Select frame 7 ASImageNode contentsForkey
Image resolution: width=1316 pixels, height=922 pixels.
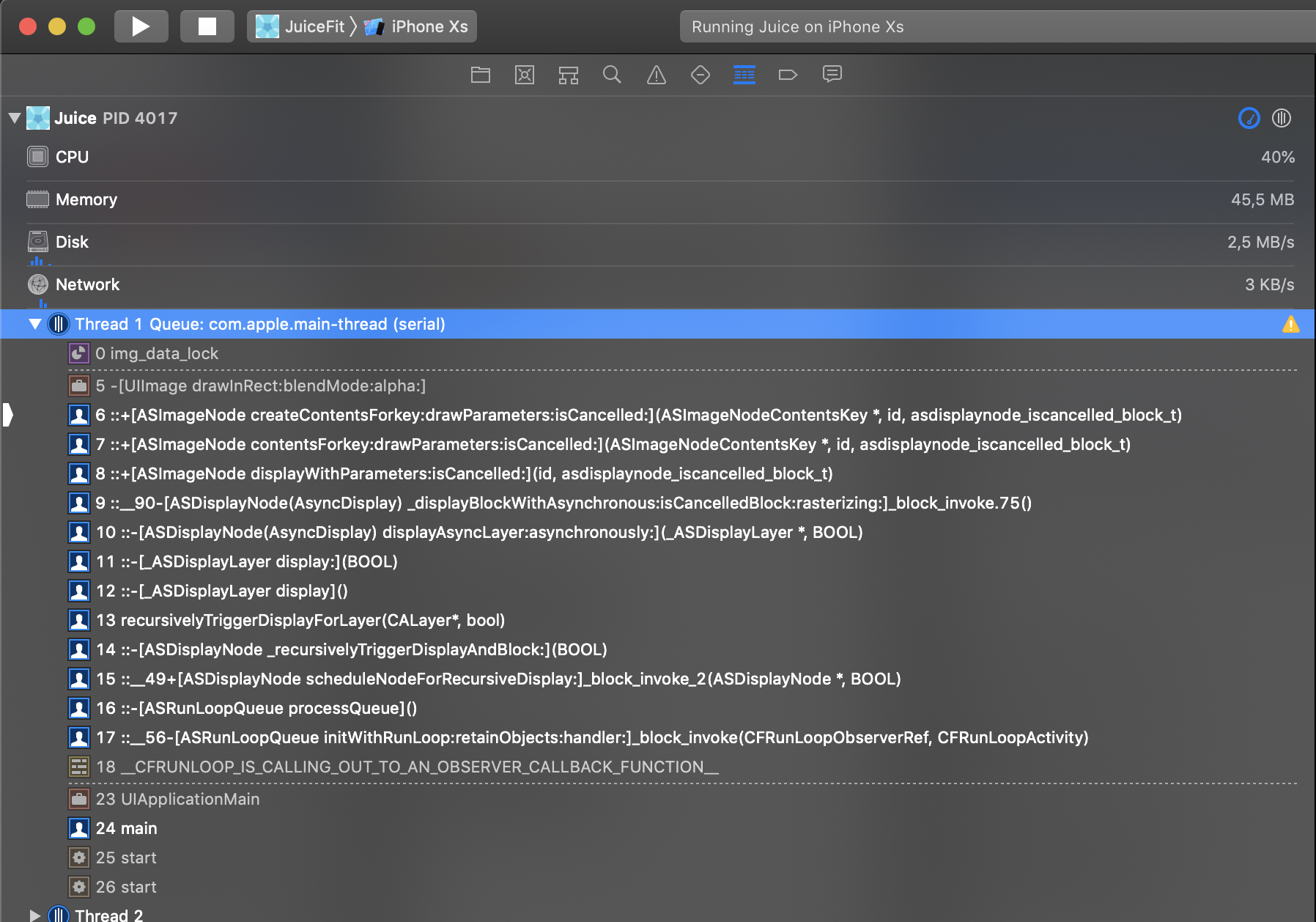click(x=658, y=444)
